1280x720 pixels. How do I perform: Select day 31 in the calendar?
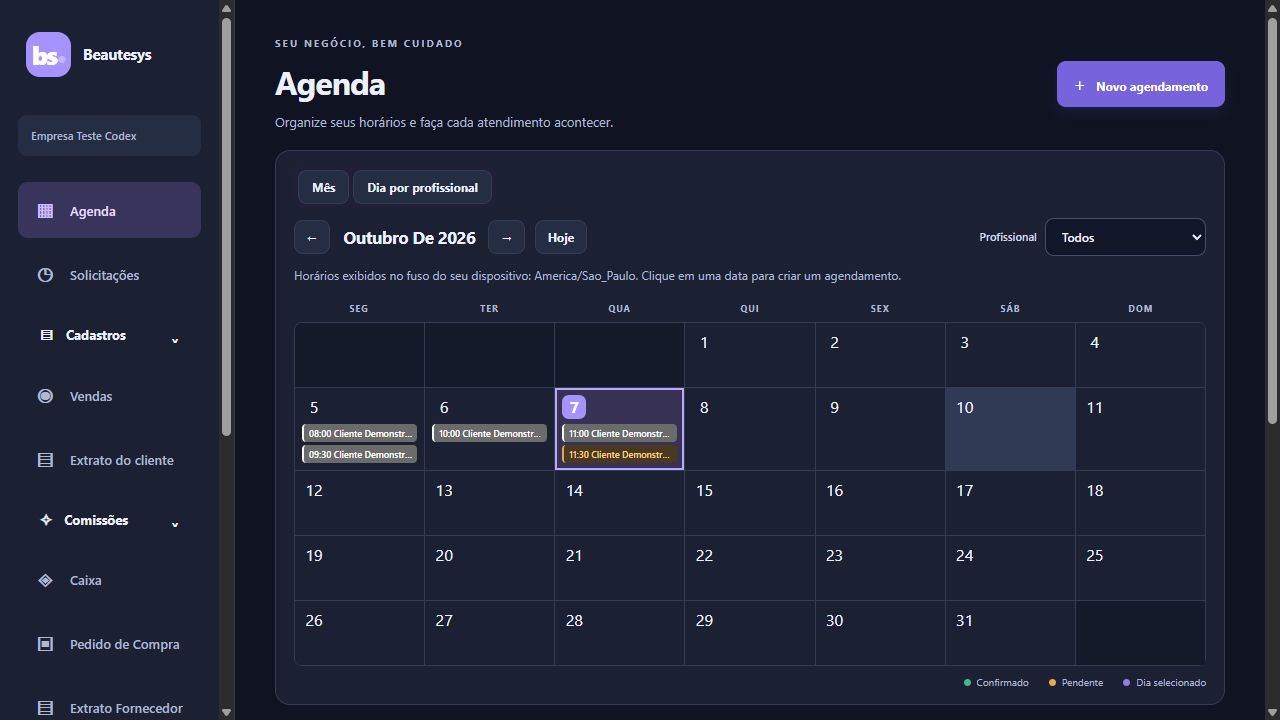(x=1010, y=633)
